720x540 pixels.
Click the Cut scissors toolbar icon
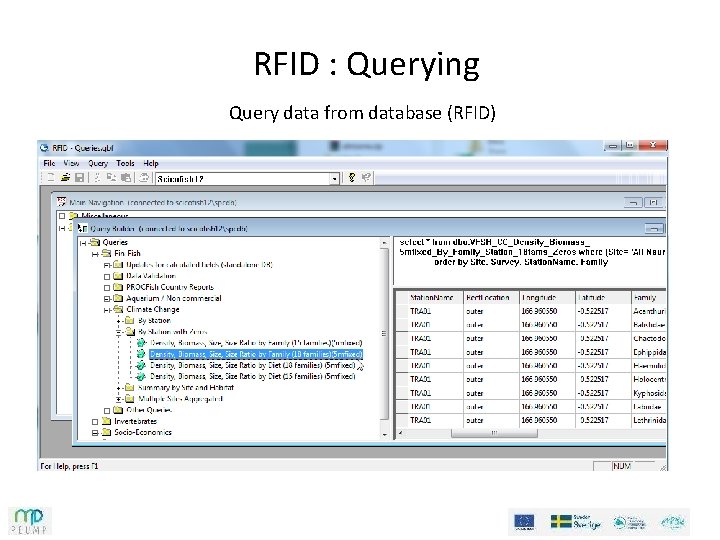[97, 178]
